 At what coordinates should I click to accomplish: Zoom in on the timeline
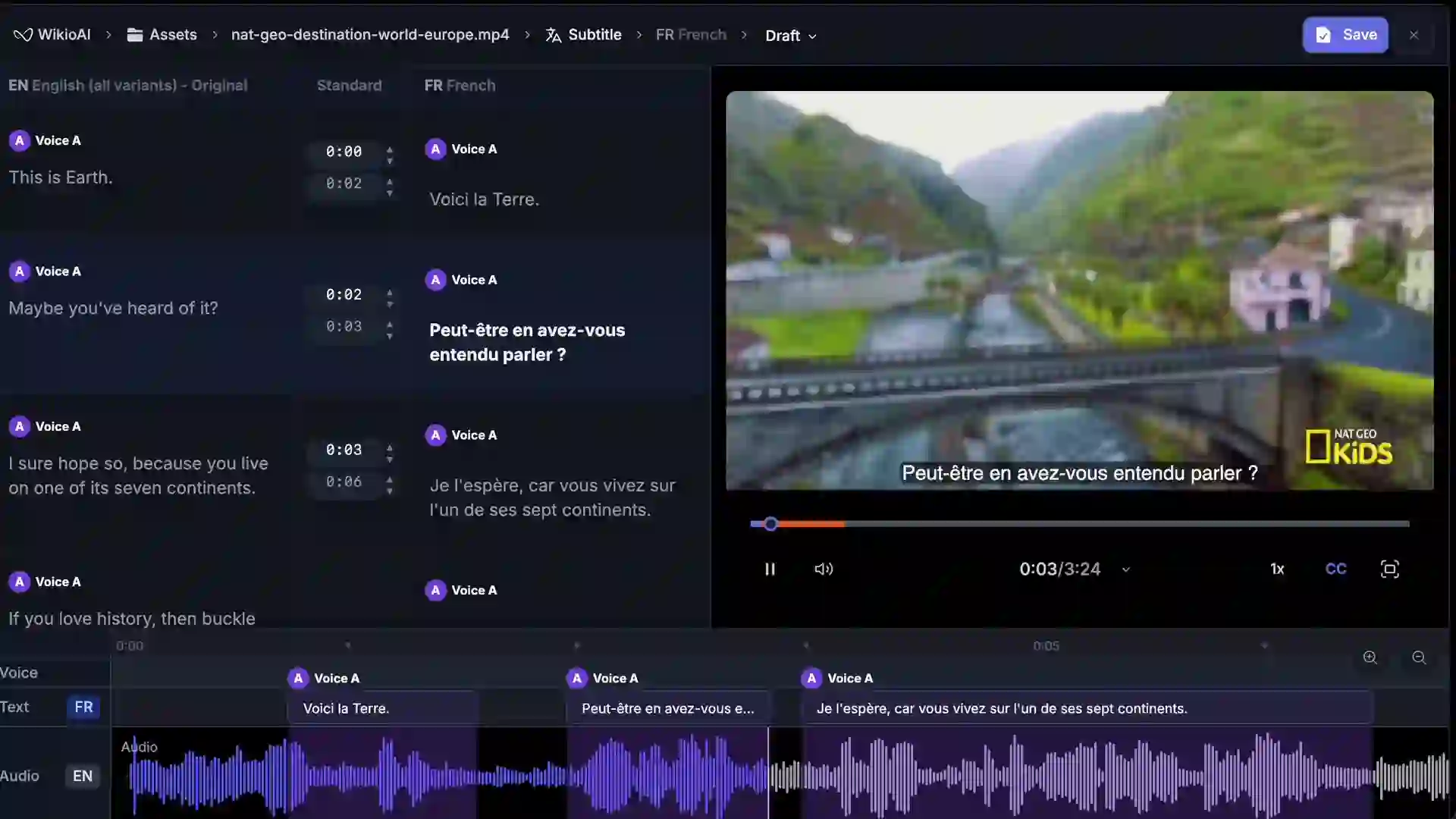coord(1370,657)
